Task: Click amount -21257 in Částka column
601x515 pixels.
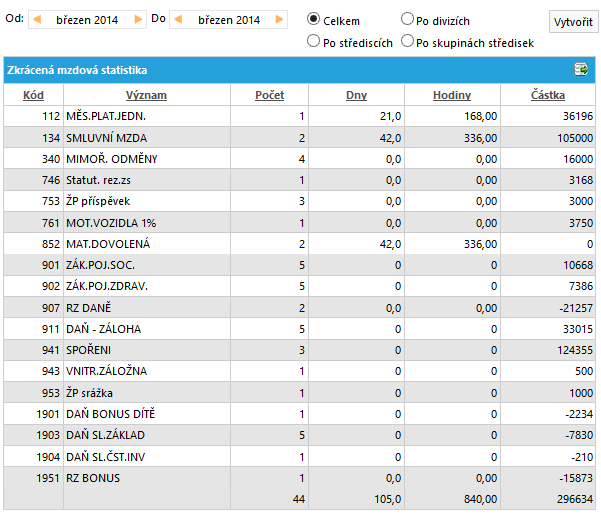Action: (x=576, y=308)
